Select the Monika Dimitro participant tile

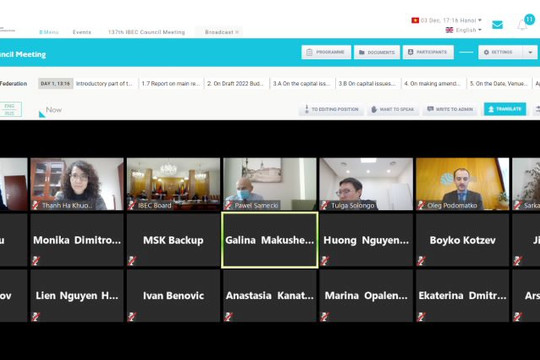(77, 240)
